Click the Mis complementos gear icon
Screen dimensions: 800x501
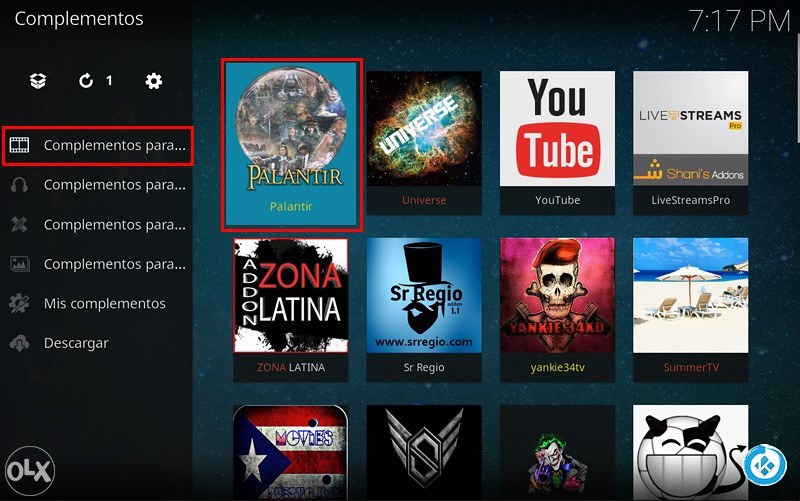tap(19, 304)
